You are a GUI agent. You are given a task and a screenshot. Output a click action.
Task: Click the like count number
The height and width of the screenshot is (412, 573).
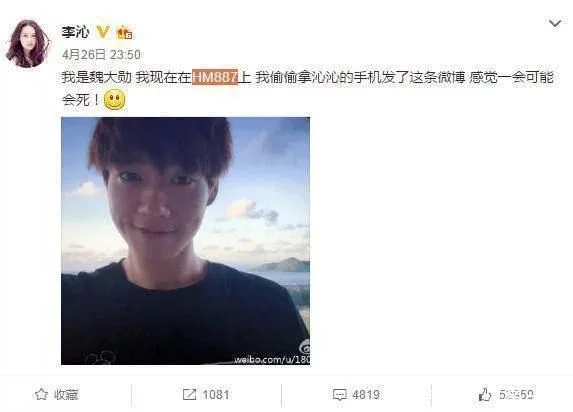(x=516, y=395)
